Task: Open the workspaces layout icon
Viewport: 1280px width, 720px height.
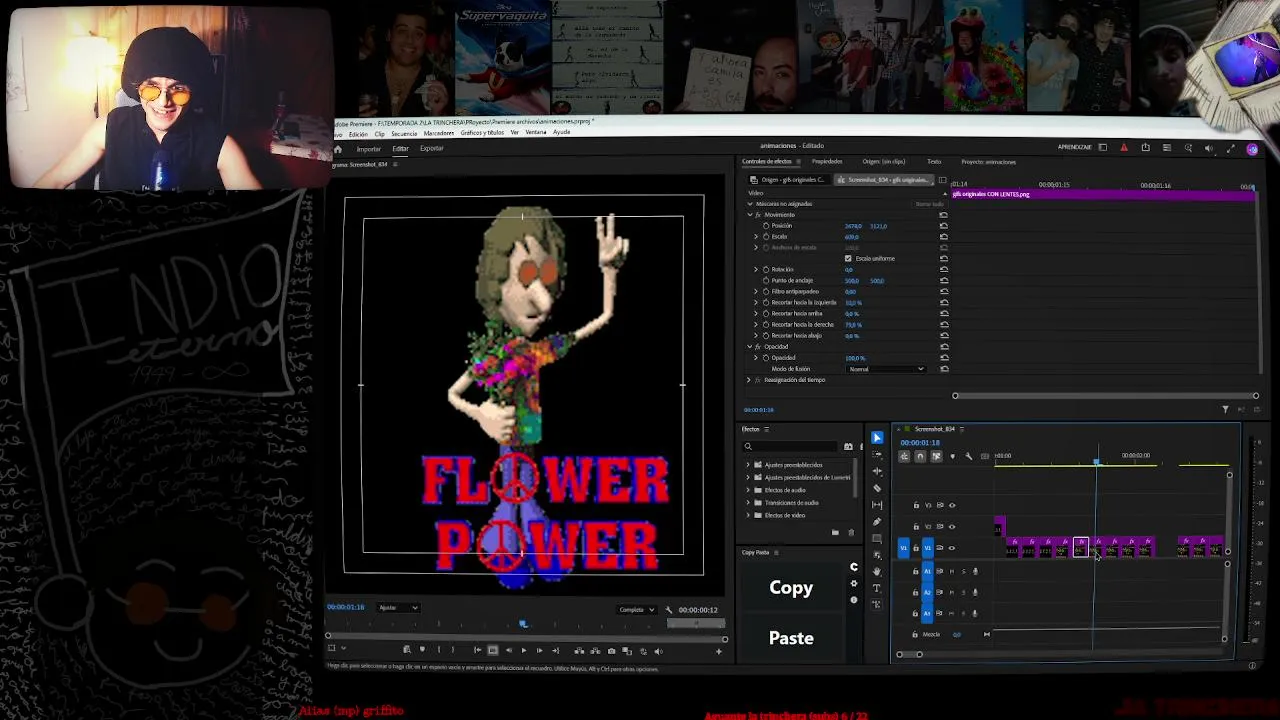Action: pyautogui.click(x=1102, y=148)
